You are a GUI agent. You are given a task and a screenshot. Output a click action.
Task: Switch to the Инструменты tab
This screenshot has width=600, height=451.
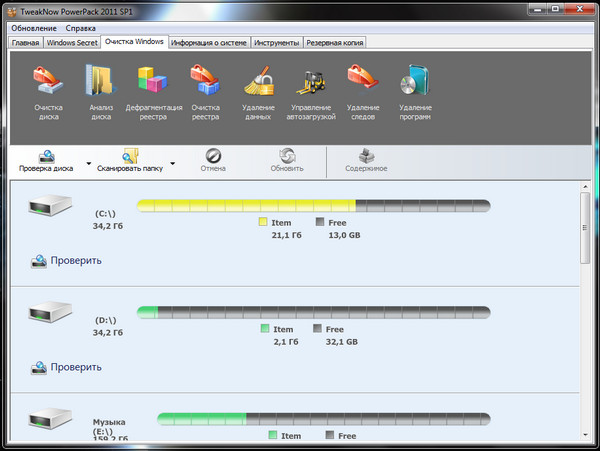coord(277,43)
